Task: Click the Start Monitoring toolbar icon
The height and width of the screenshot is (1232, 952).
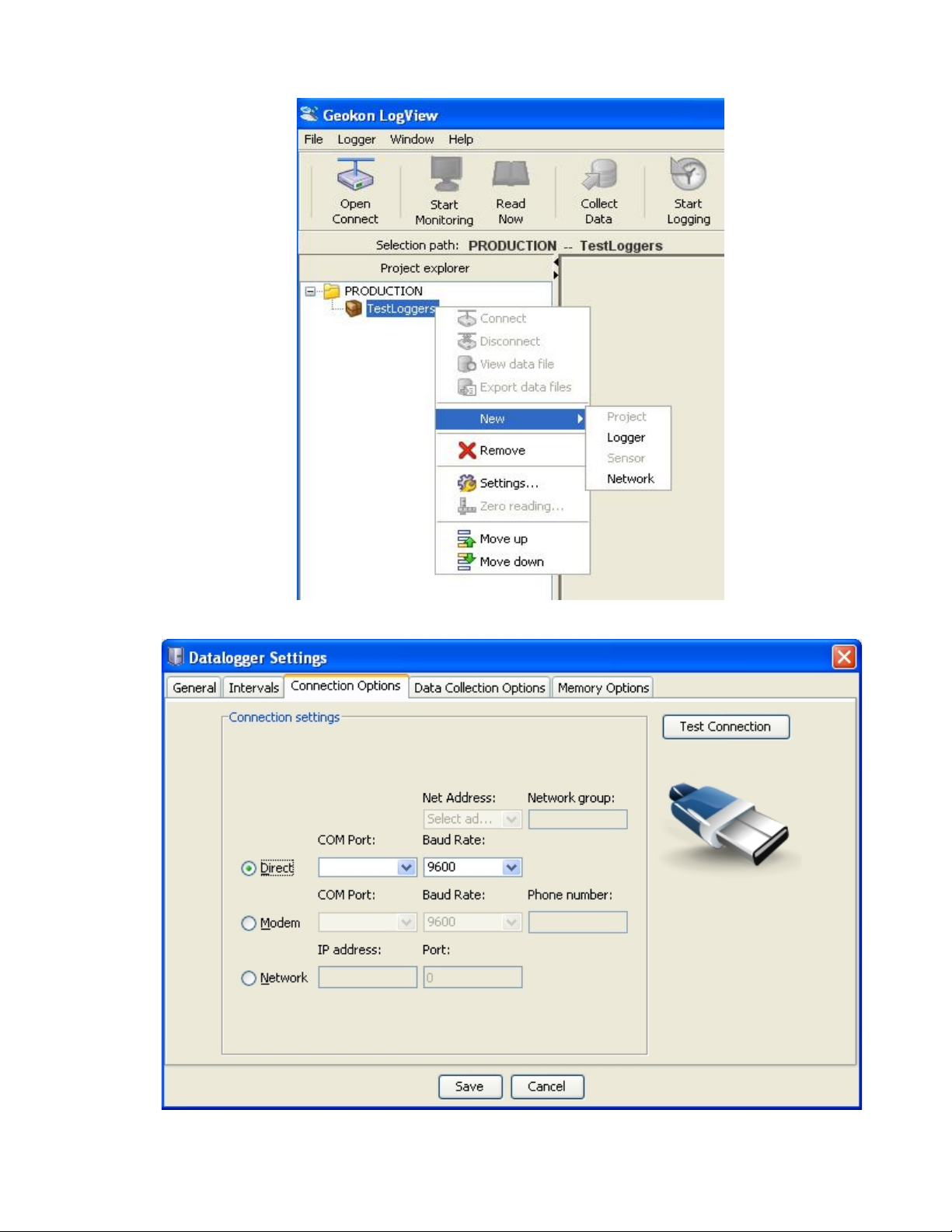Action: point(446,174)
